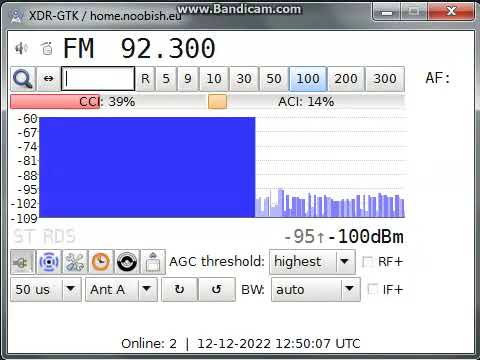This screenshot has height=360, width=480.
Task: Click the black circular RDS spy icon
Action: point(127,262)
